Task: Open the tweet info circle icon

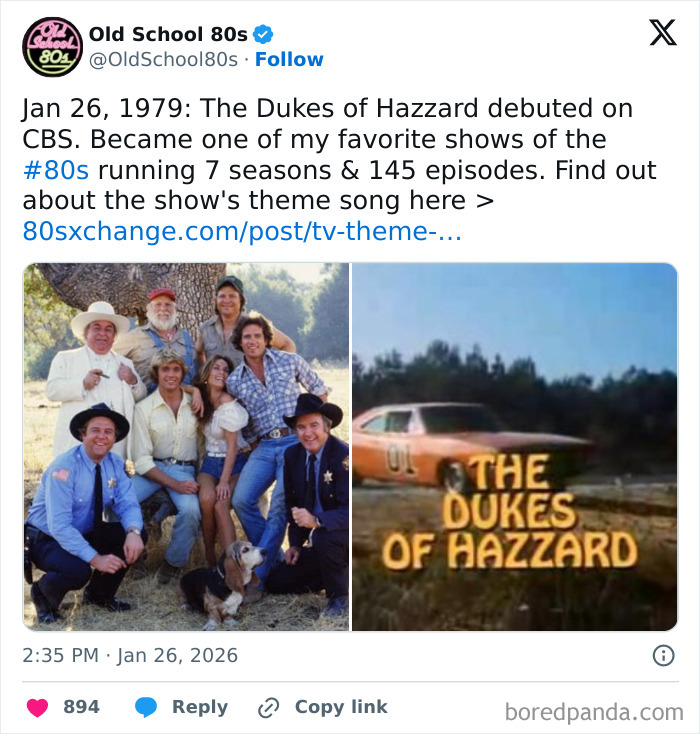Action: click(662, 656)
